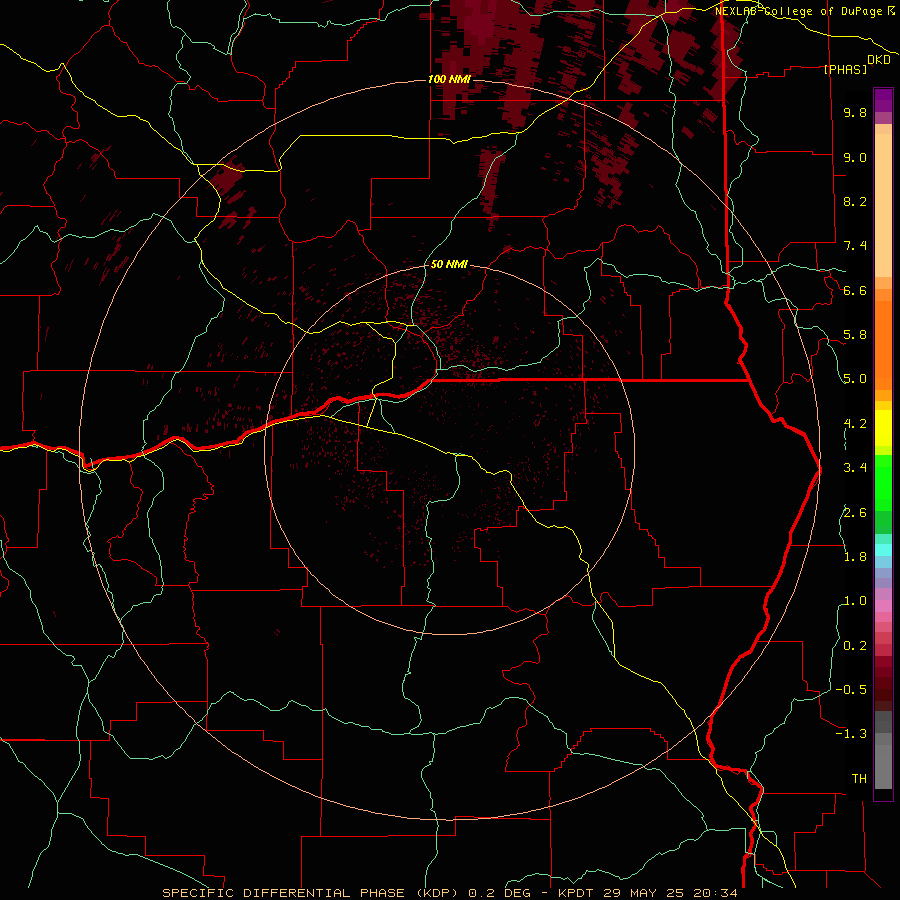Click the 1.0 scale label
Viewport: 900px width, 900px height.
(x=855, y=601)
